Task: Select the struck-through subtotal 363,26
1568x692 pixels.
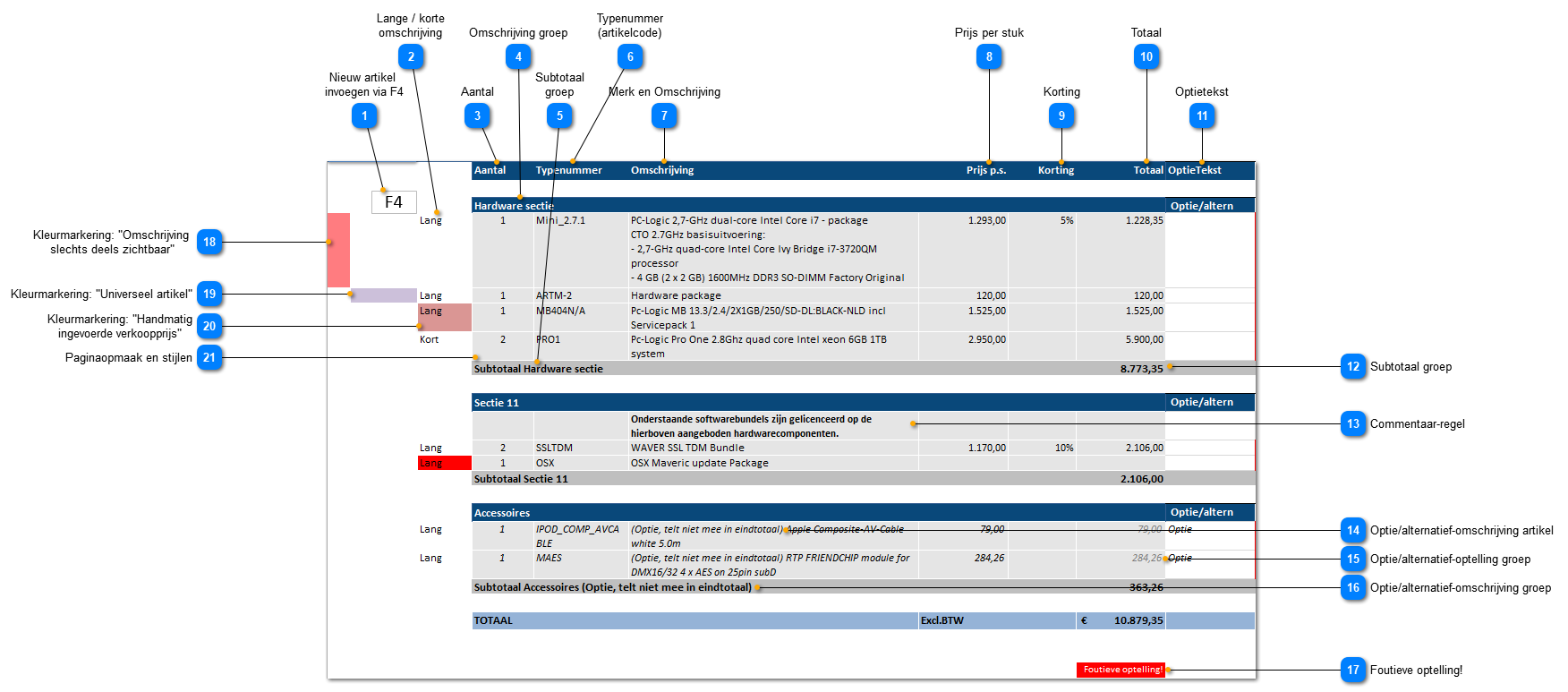Action: pyautogui.click(x=1146, y=587)
